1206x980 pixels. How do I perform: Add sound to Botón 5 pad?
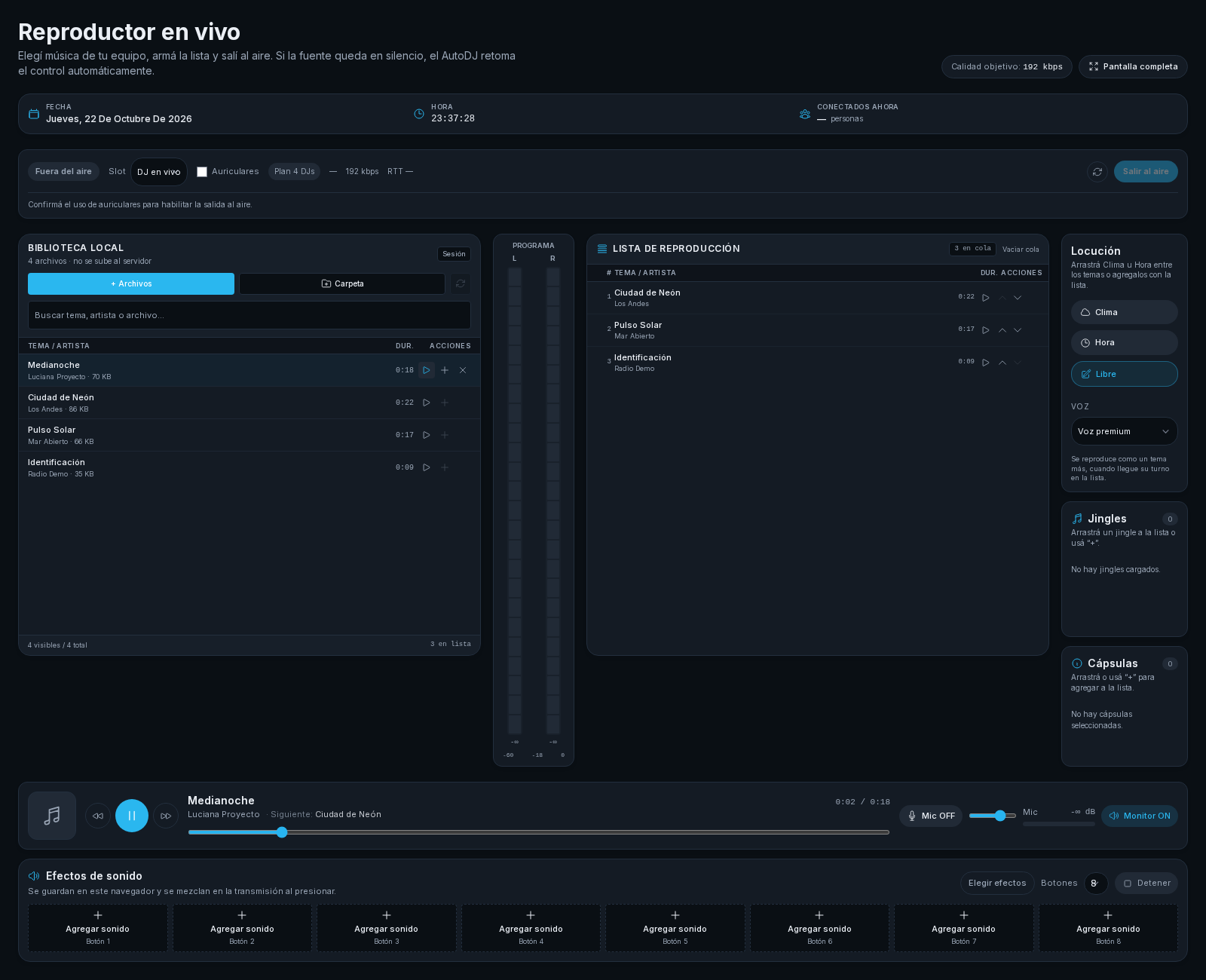point(675,928)
